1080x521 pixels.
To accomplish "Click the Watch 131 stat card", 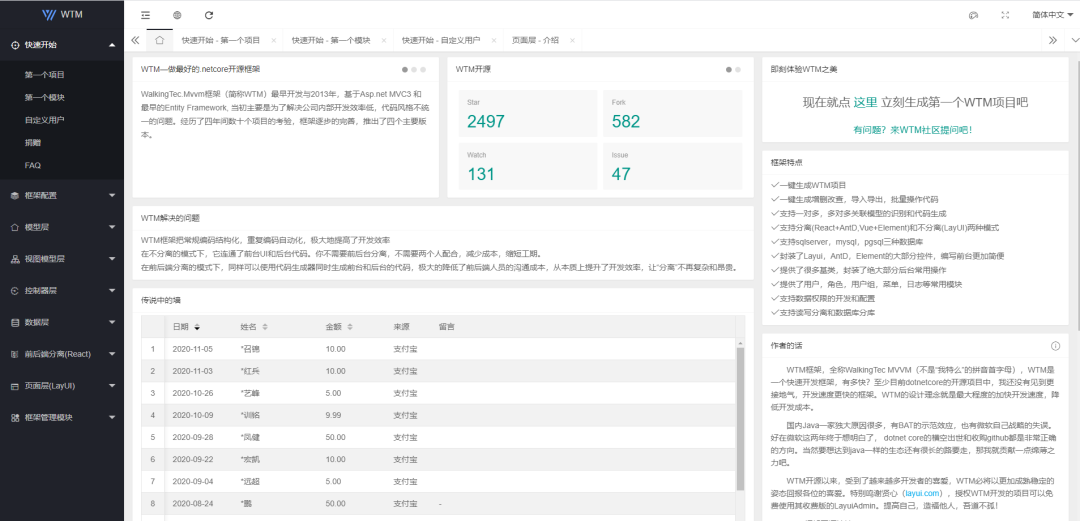I will pos(528,166).
